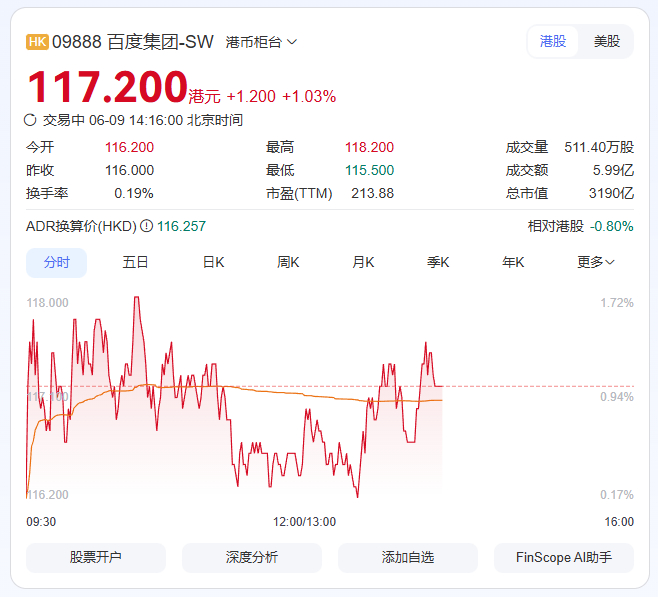Click the info icon next to ADR换算价(HKD)
658x597 pixels.
(x=146, y=226)
